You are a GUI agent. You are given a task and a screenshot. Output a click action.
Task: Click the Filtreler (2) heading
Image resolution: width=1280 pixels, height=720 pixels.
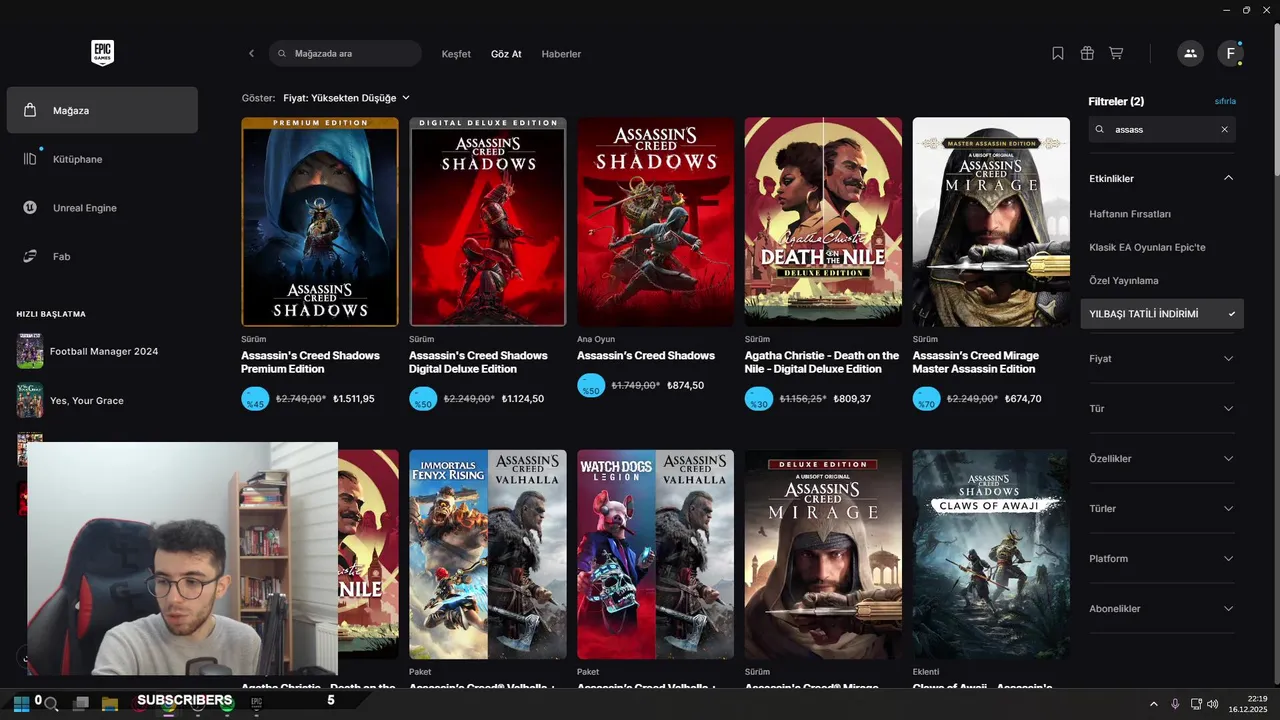pyautogui.click(x=1116, y=101)
